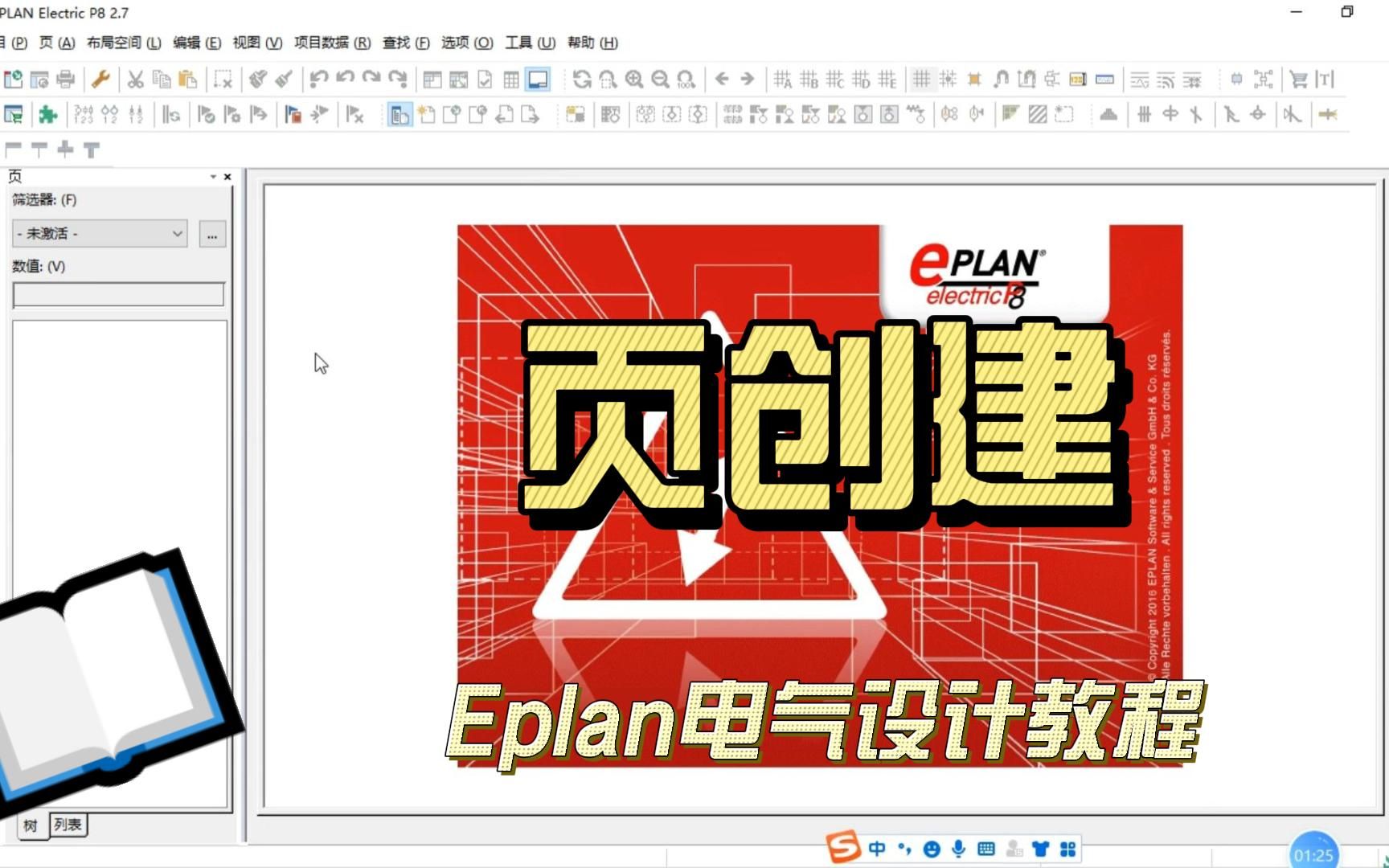Click the delete flag icon with X
Viewport: 1389px width, 868px height.
[354, 114]
